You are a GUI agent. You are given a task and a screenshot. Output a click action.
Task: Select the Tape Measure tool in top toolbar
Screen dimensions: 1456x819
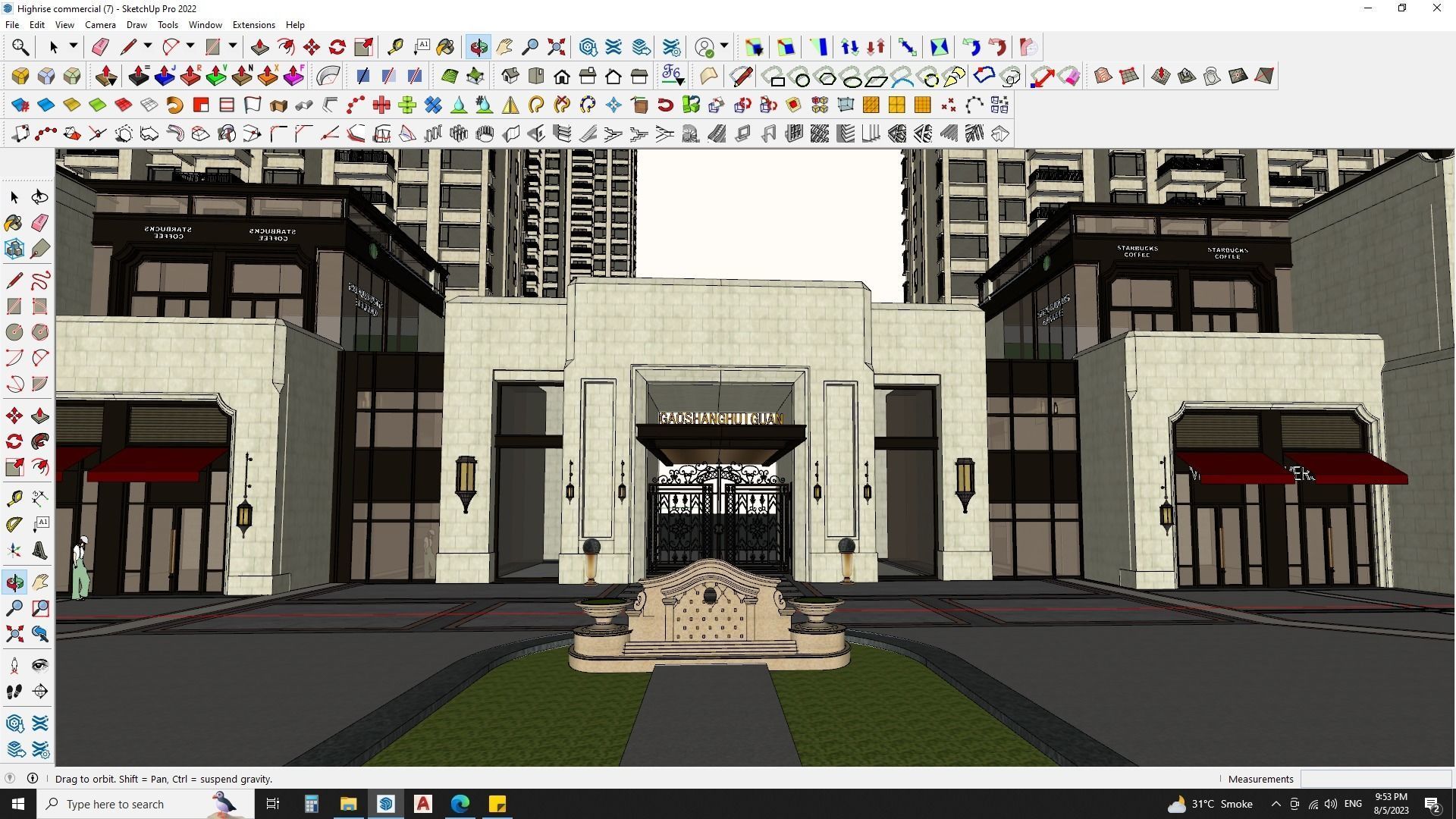[x=395, y=47]
